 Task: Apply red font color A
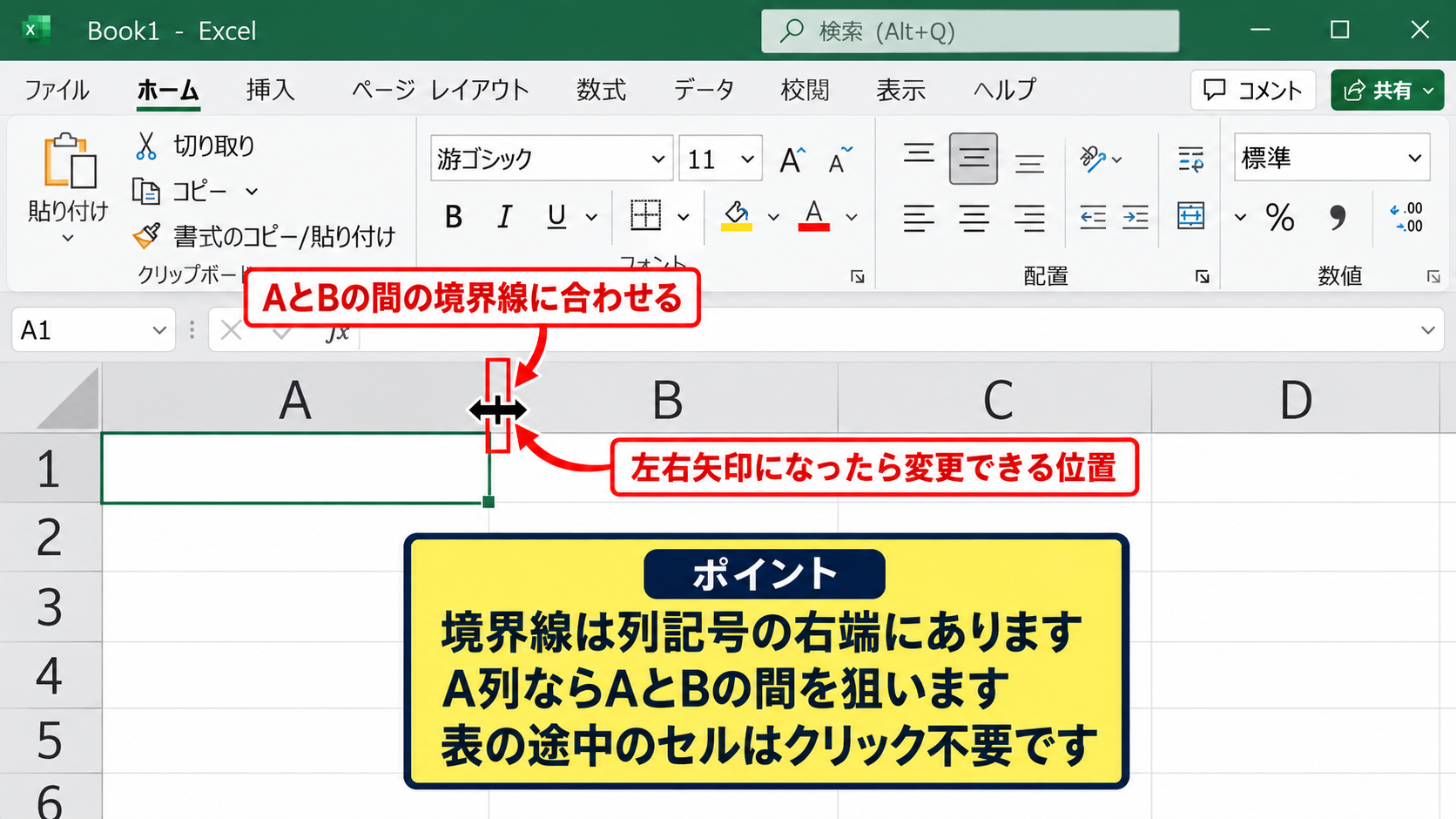[x=813, y=215]
